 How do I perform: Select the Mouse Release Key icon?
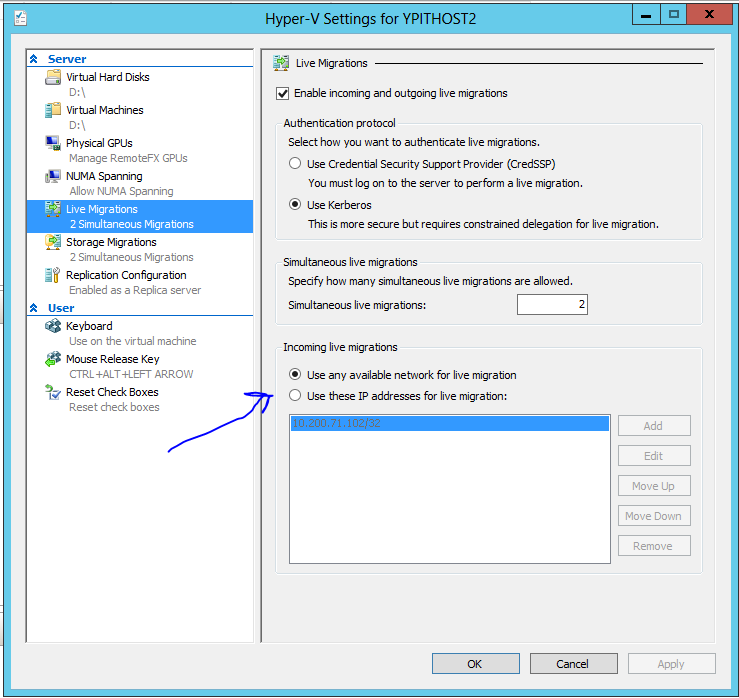(53, 360)
